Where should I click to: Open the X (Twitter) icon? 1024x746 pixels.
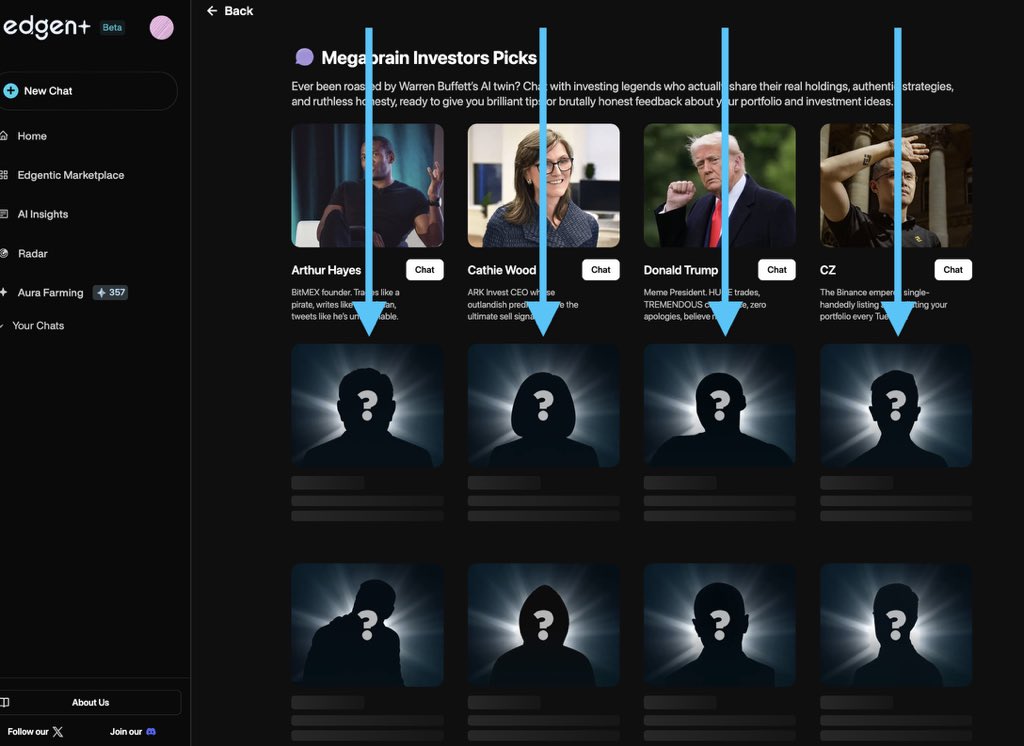click(57, 732)
